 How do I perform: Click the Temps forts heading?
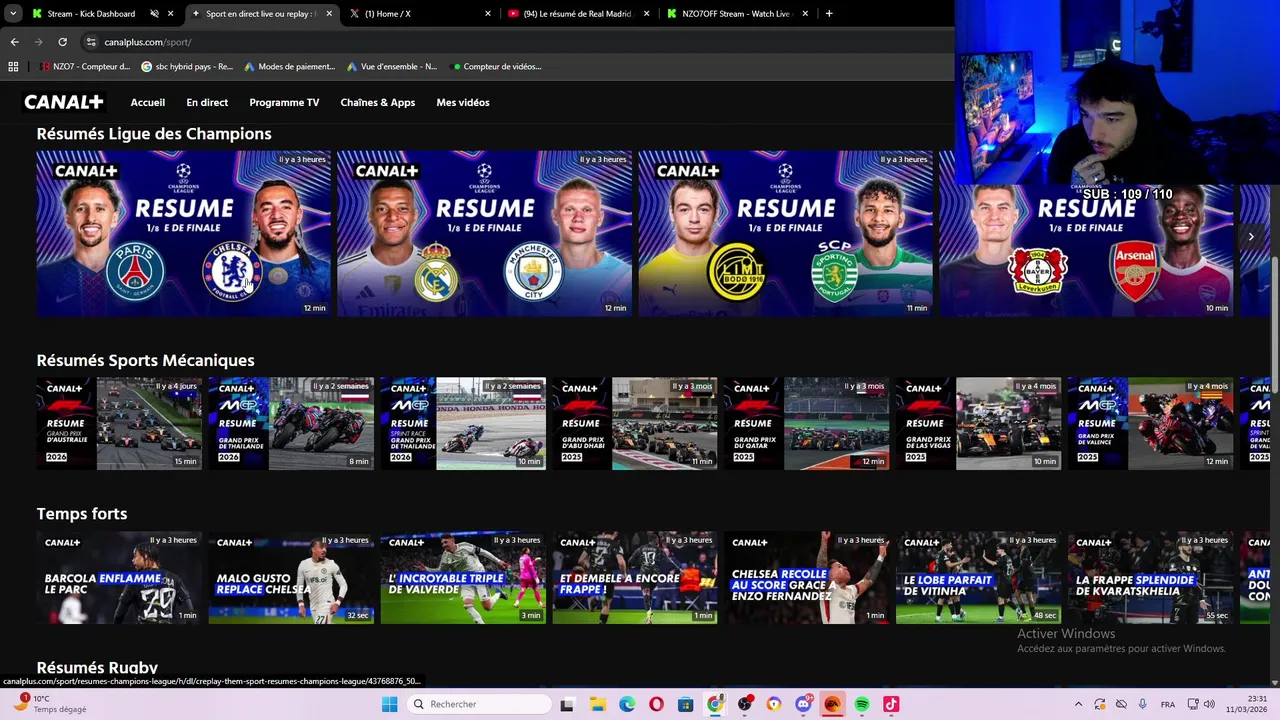pyautogui.click(x=82, y=514)
